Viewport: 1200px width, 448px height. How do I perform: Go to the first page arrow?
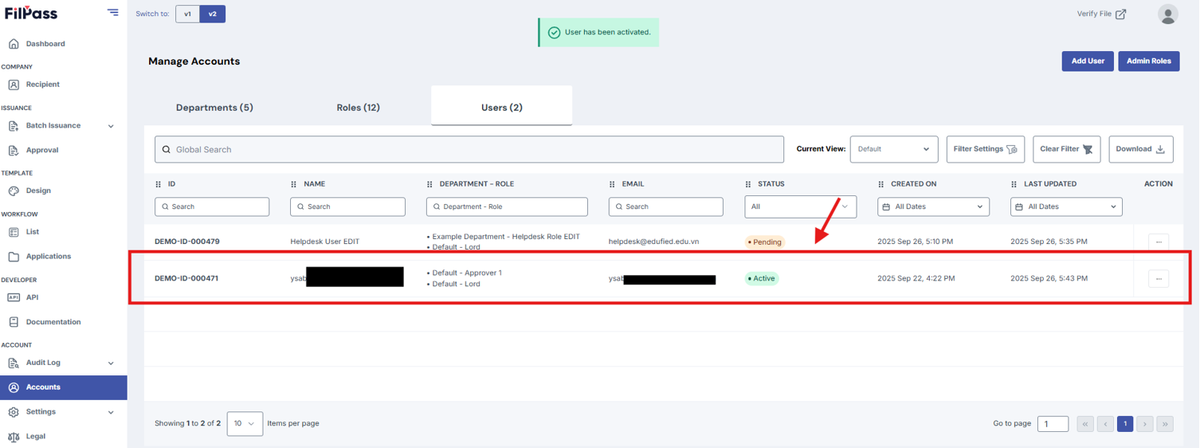coord(1085,424)
